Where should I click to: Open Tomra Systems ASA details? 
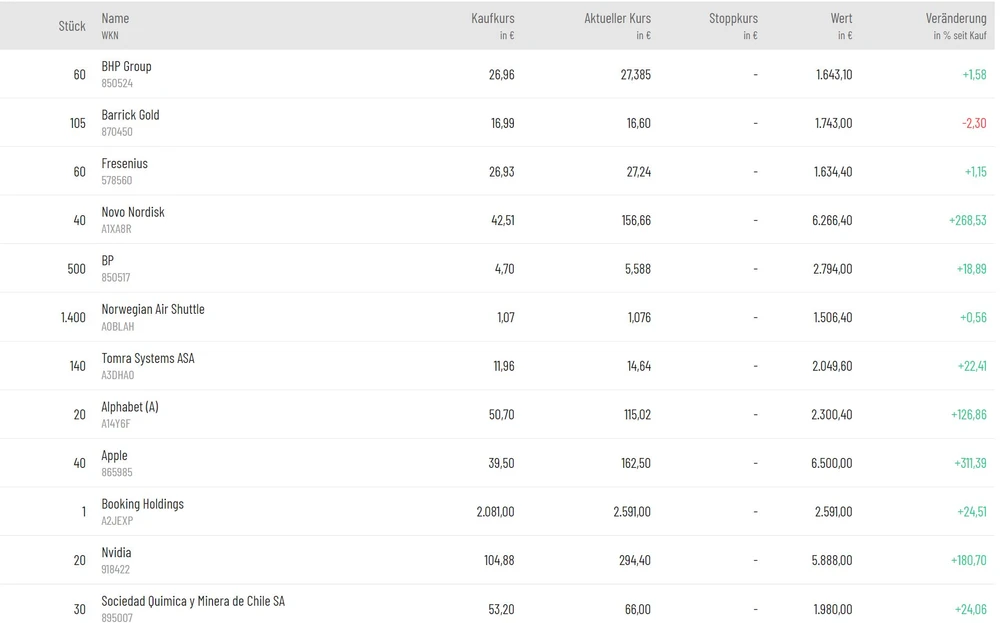coord(148,358)
